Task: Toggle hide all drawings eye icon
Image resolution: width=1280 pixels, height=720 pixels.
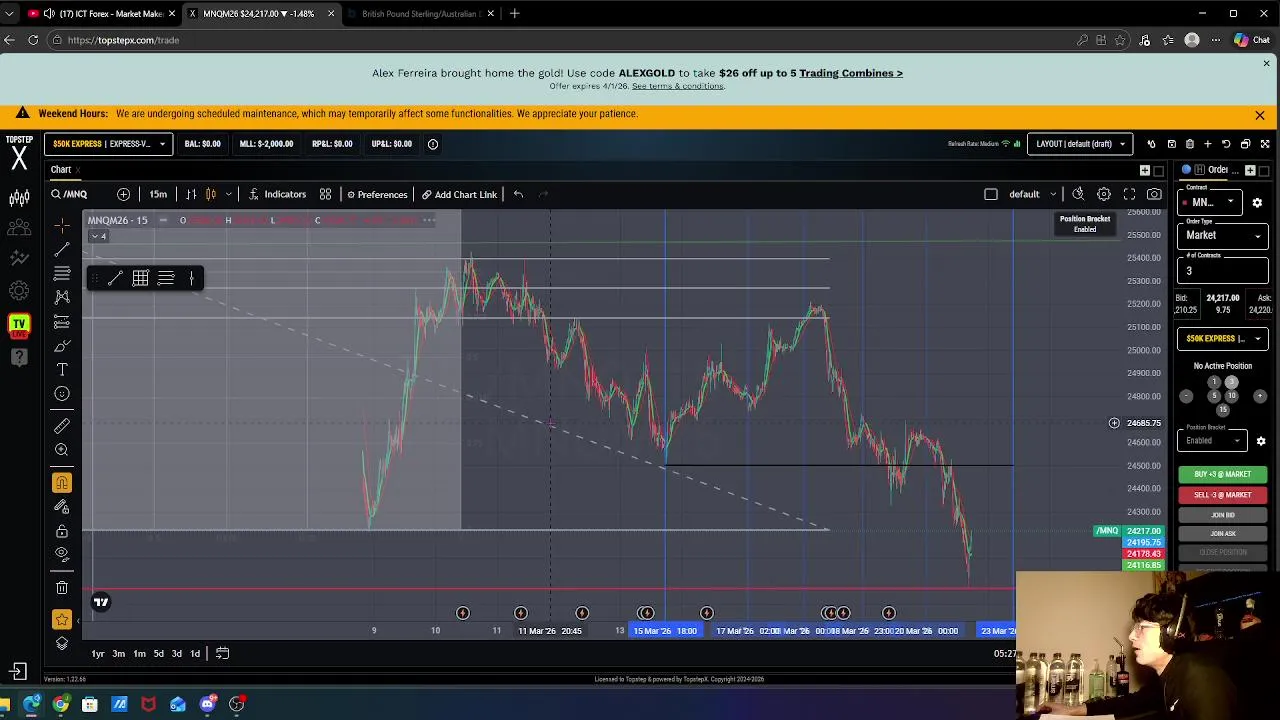Action: pos(62,555)
